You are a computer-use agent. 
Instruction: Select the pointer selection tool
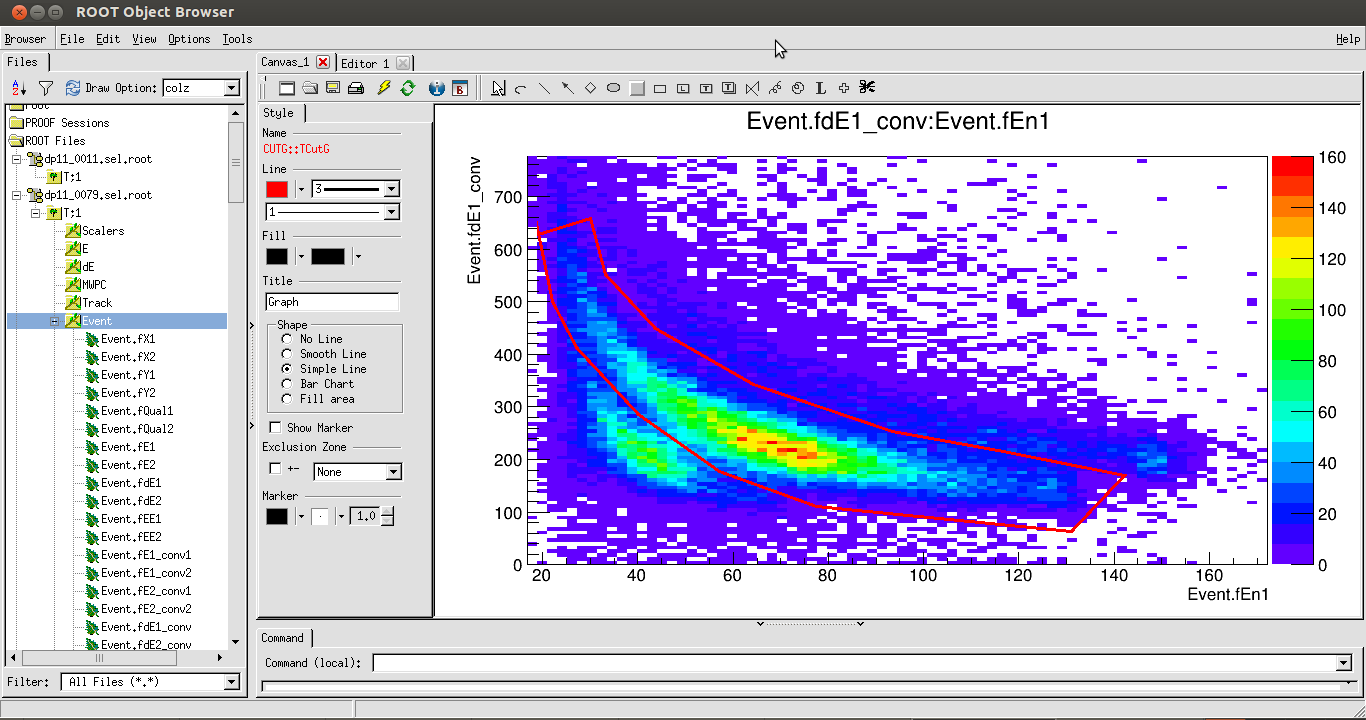point(498,88)
